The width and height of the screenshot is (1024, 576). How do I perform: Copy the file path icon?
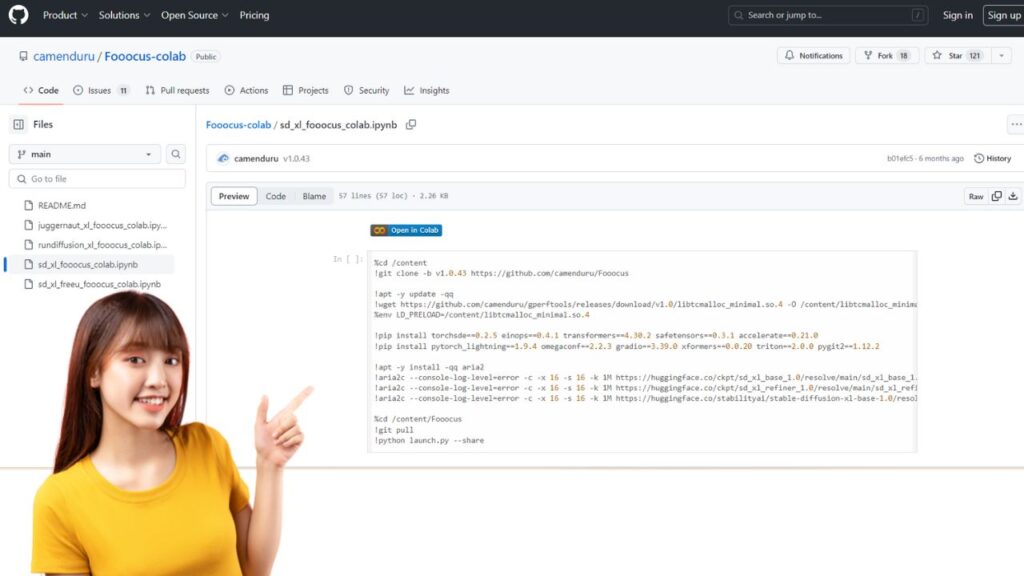(x=411, y=124)
